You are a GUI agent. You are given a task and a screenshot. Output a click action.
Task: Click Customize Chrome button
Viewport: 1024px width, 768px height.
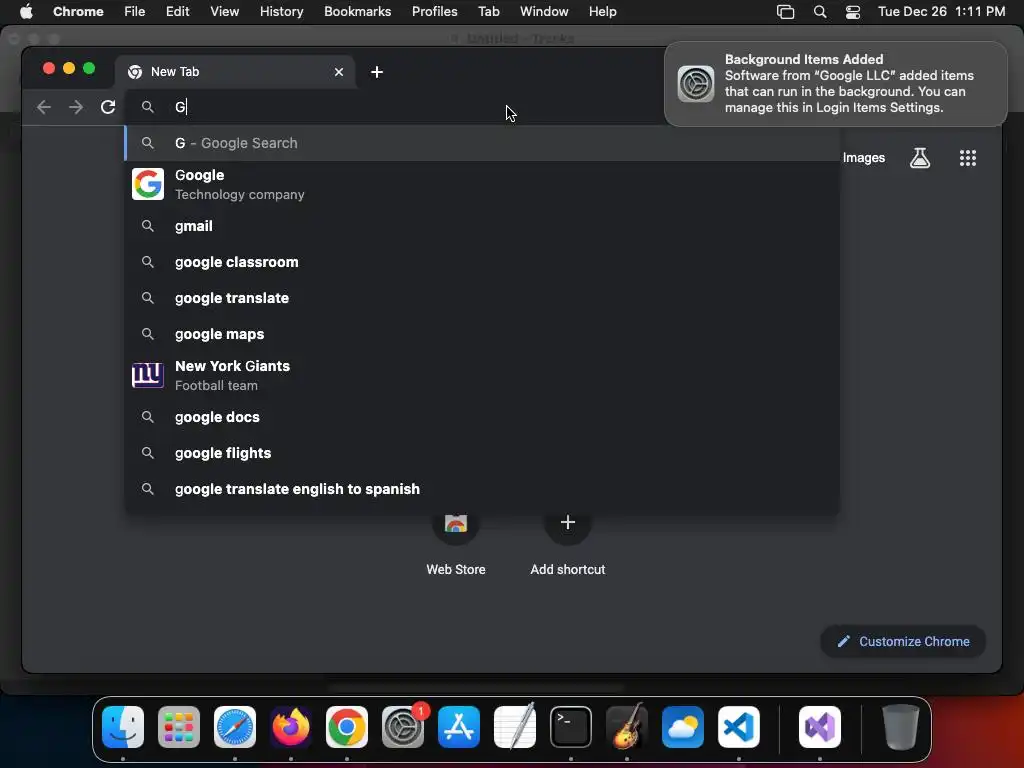click(903, 641)
